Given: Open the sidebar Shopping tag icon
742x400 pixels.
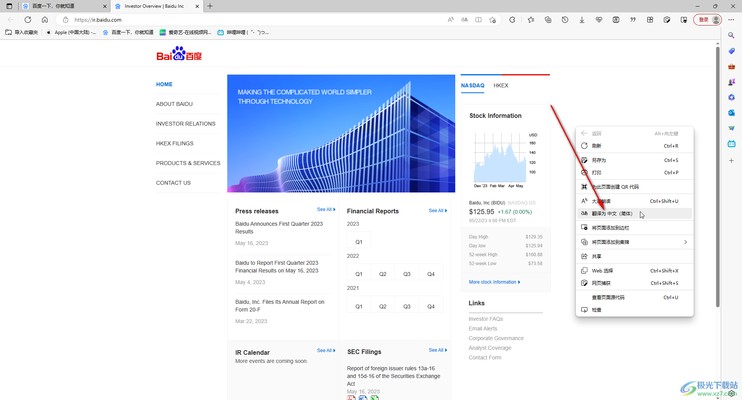Looking at the screenshot, I should click(731, 51).
